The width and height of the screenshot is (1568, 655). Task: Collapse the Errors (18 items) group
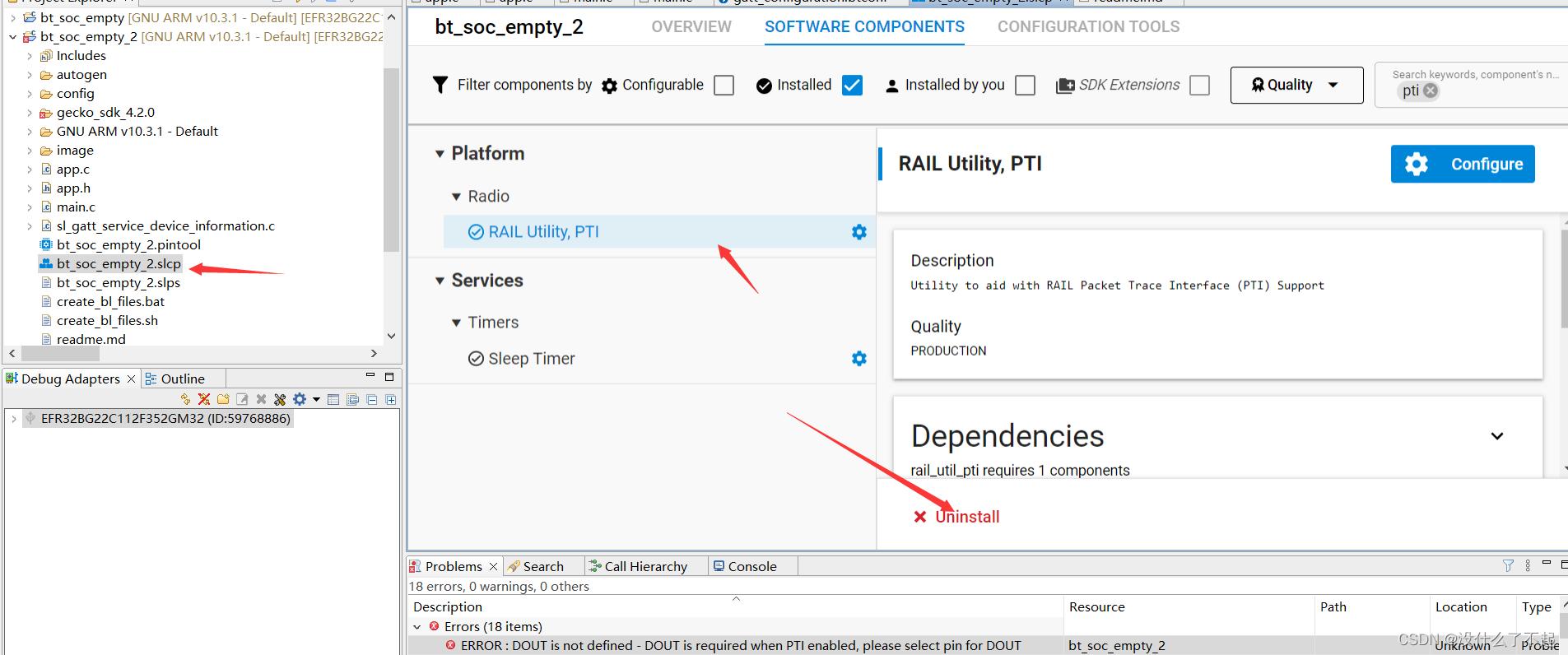[x=417, y=627]
